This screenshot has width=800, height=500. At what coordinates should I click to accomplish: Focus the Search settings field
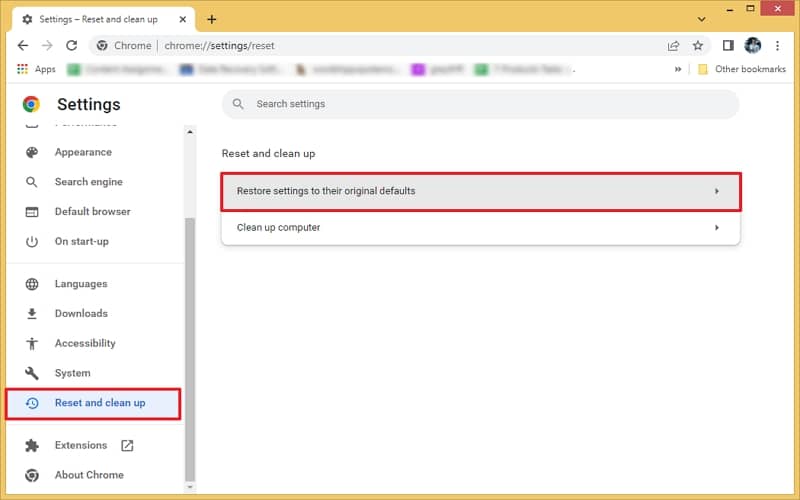(x=480, y=104)
